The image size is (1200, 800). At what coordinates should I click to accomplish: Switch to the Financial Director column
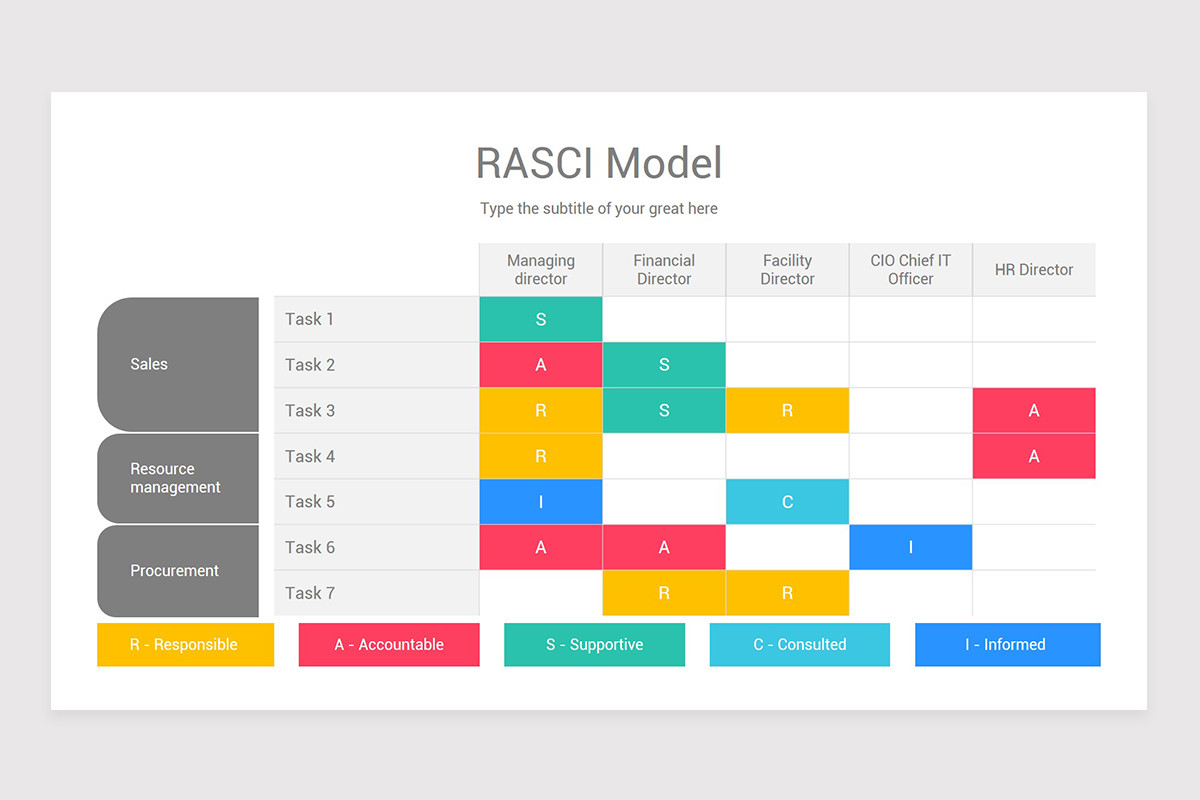coord(664,269)
